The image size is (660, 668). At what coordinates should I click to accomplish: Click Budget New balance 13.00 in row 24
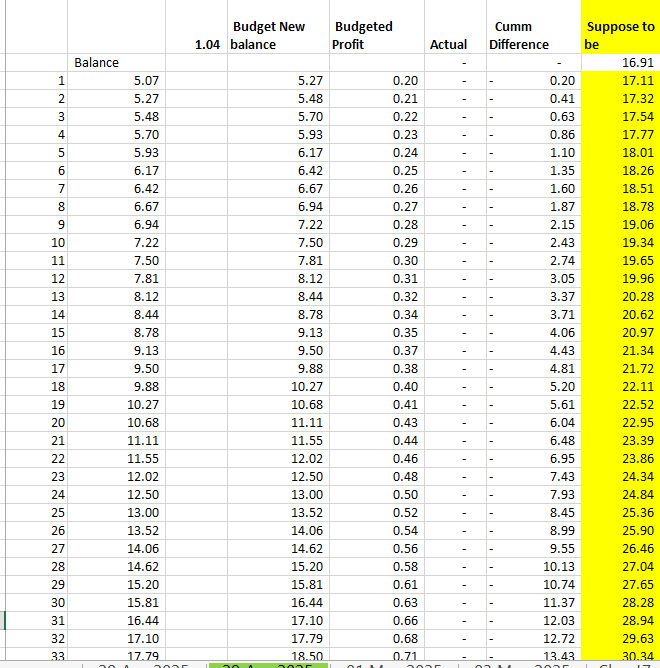[278, 495]
